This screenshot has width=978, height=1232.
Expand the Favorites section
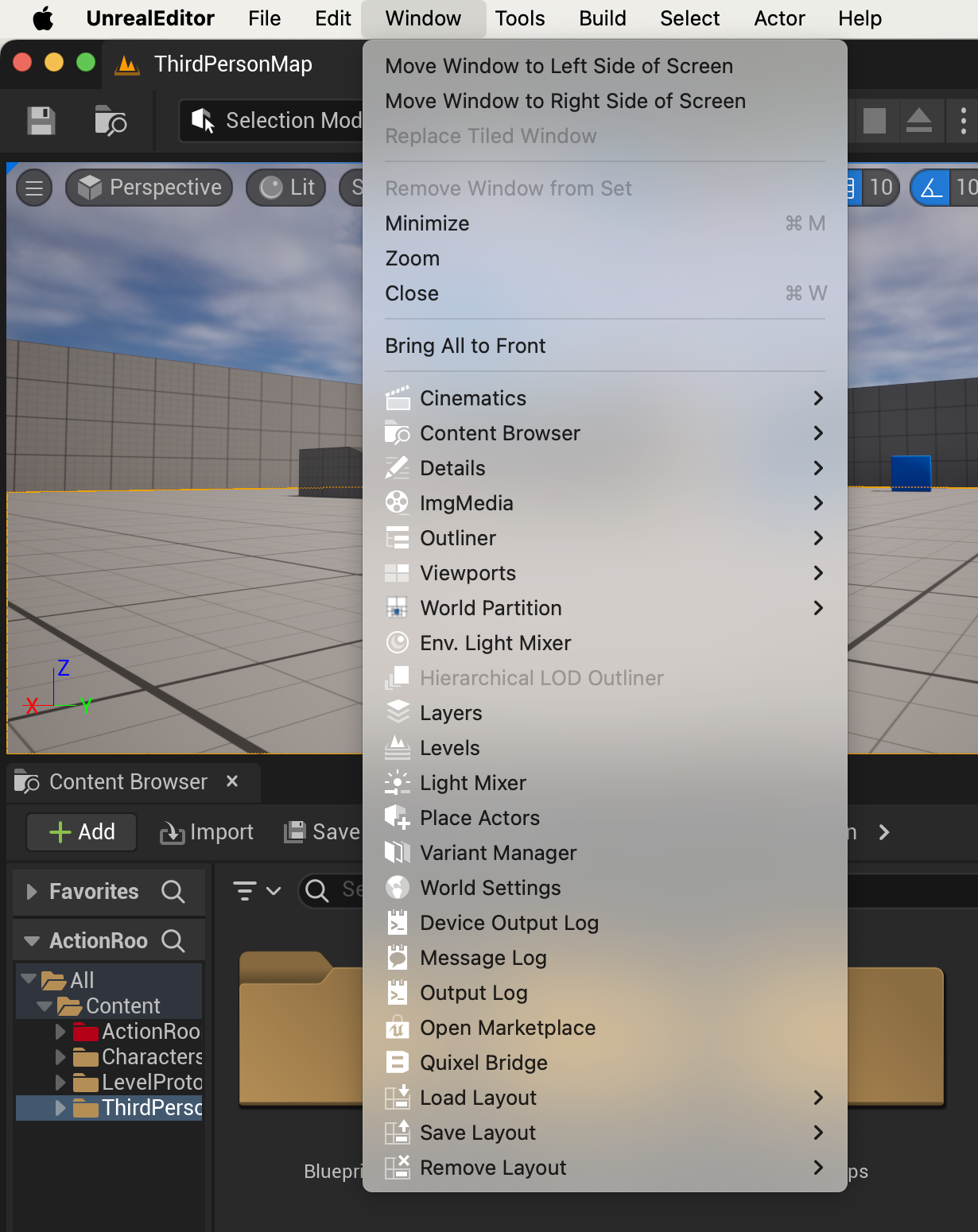pyautogui.click(x=32, y=892)
